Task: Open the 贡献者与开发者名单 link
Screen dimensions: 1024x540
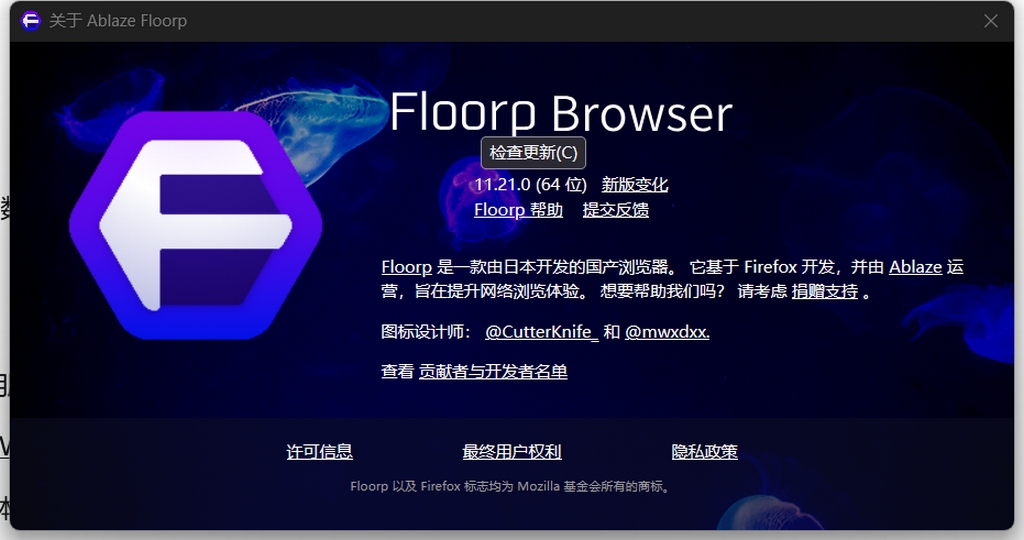Action: click(493, 372)
